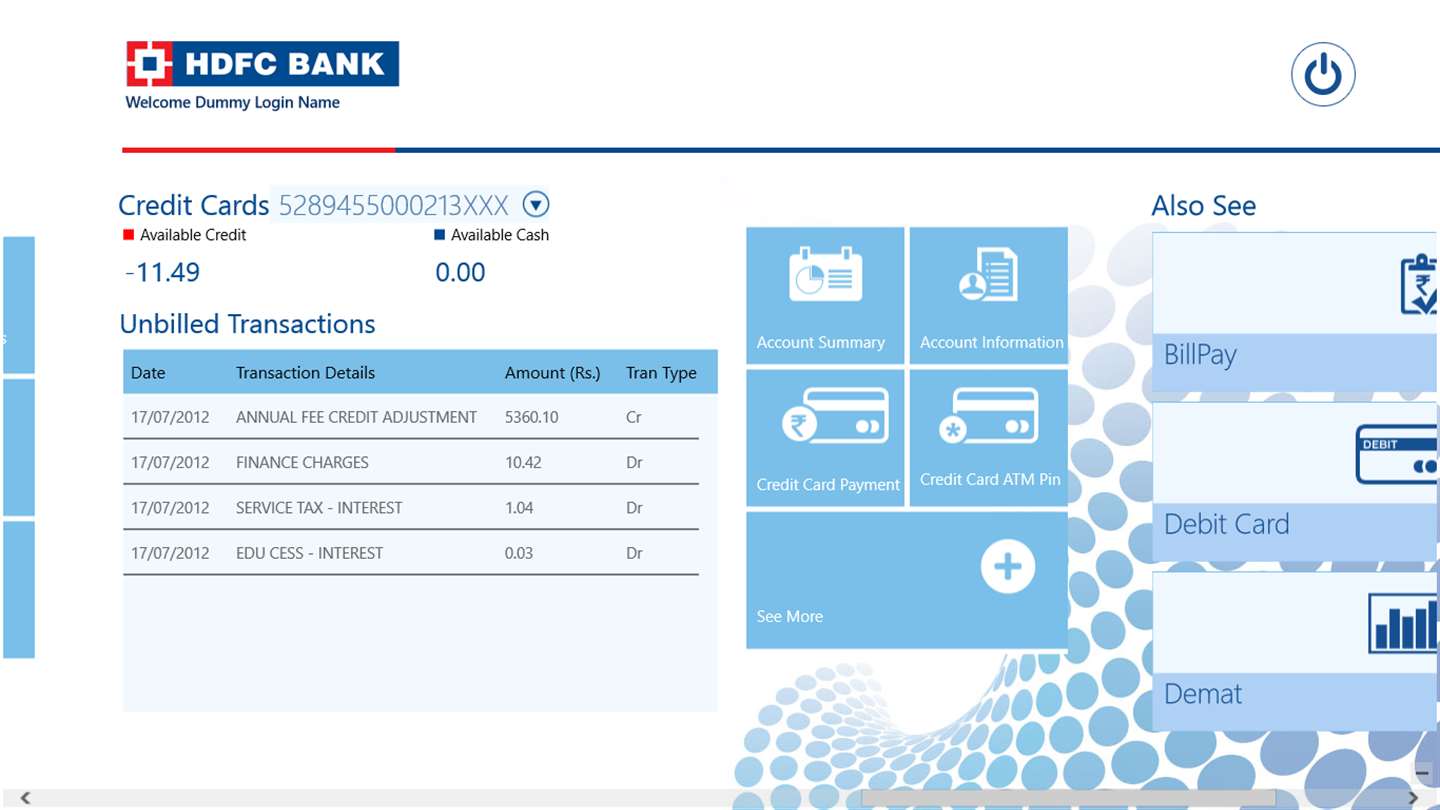Open the BillPay tile under Also See
1440x810 pixels.
click(1296, 312)
